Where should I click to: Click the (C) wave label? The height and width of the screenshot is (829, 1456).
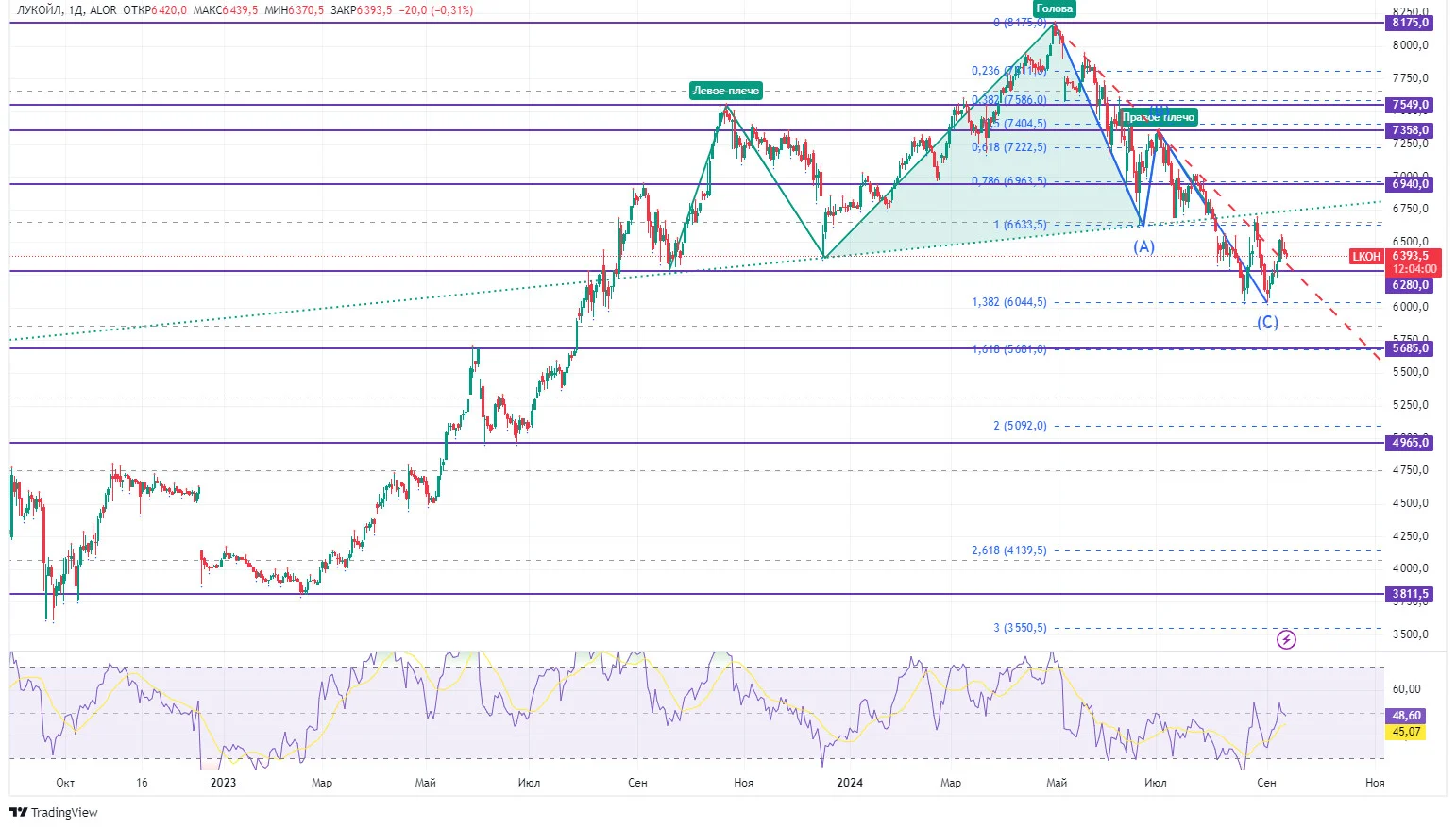pos(1267,322)
